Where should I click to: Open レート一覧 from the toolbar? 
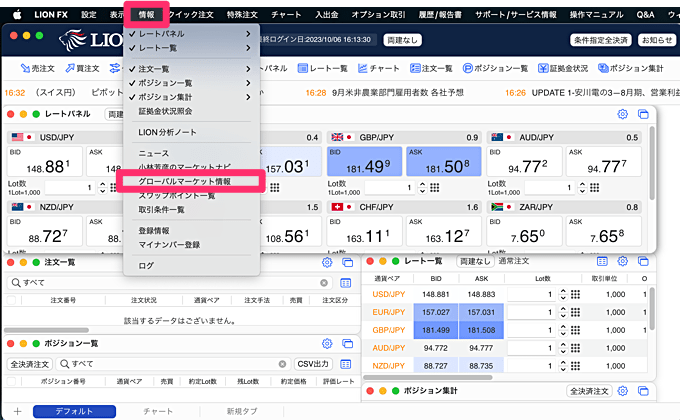click(323, 68)
